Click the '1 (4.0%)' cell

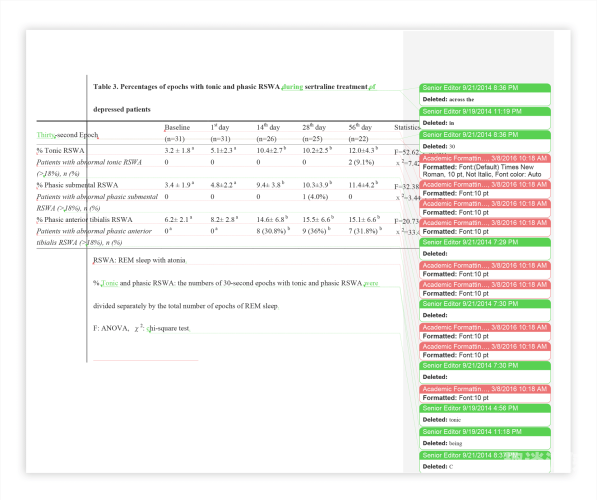click(x=315, y=196)
